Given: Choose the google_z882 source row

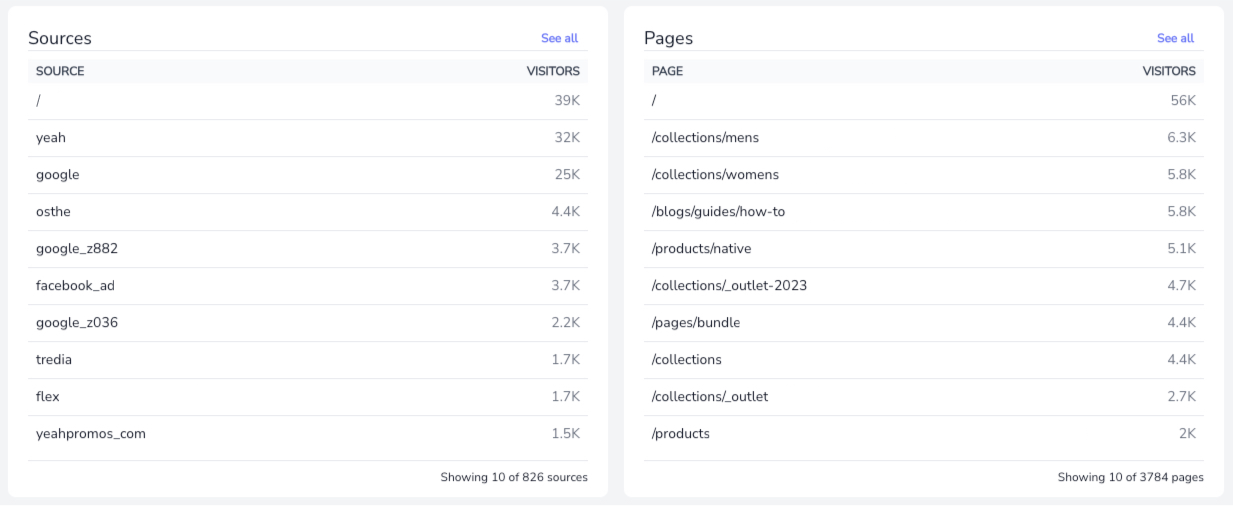Looking at the screenshot, I should pos(308,249).
